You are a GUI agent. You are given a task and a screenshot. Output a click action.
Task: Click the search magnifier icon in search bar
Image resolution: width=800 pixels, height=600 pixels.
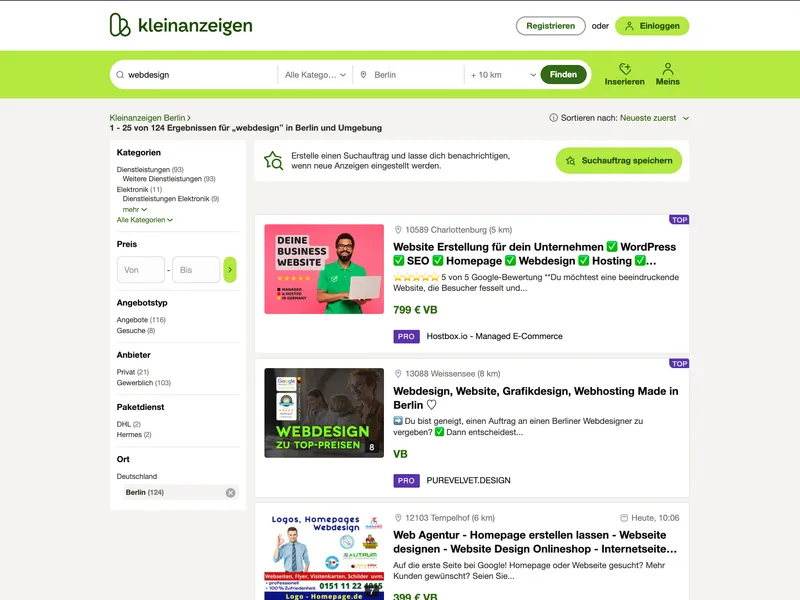(120, 74)
